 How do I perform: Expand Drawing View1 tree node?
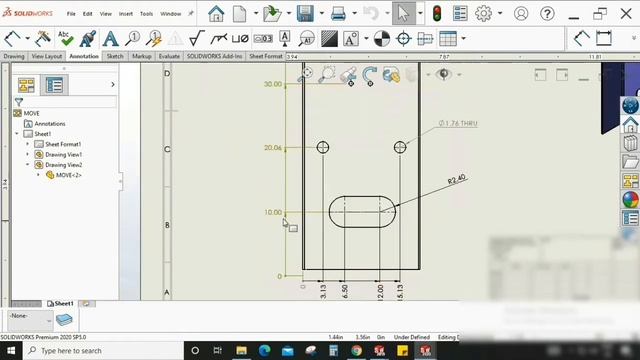(x=27, y=154)
